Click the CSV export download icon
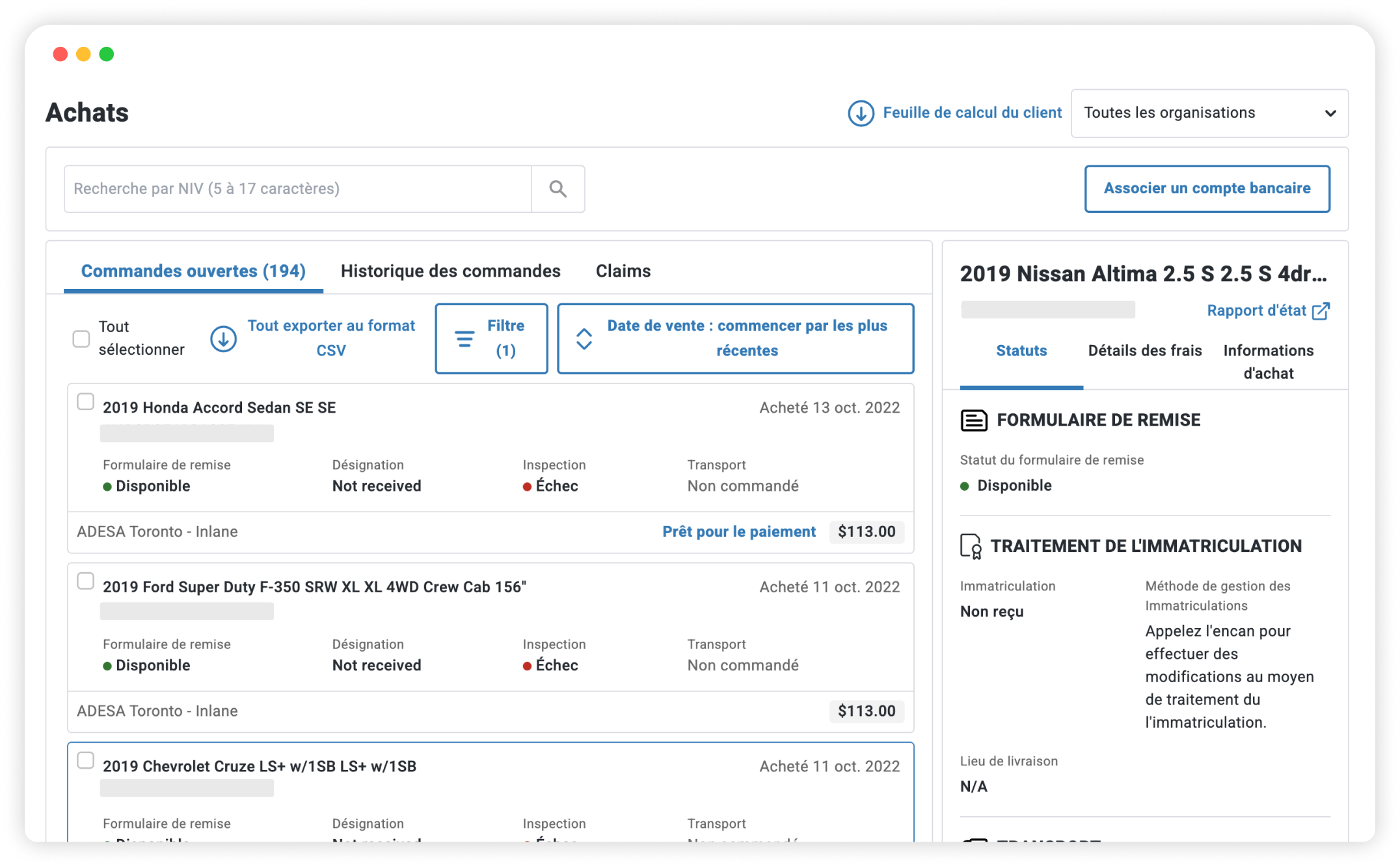The height and width of the screenshot is (867, 1400). pyautogui.click(x=223, y=338)
